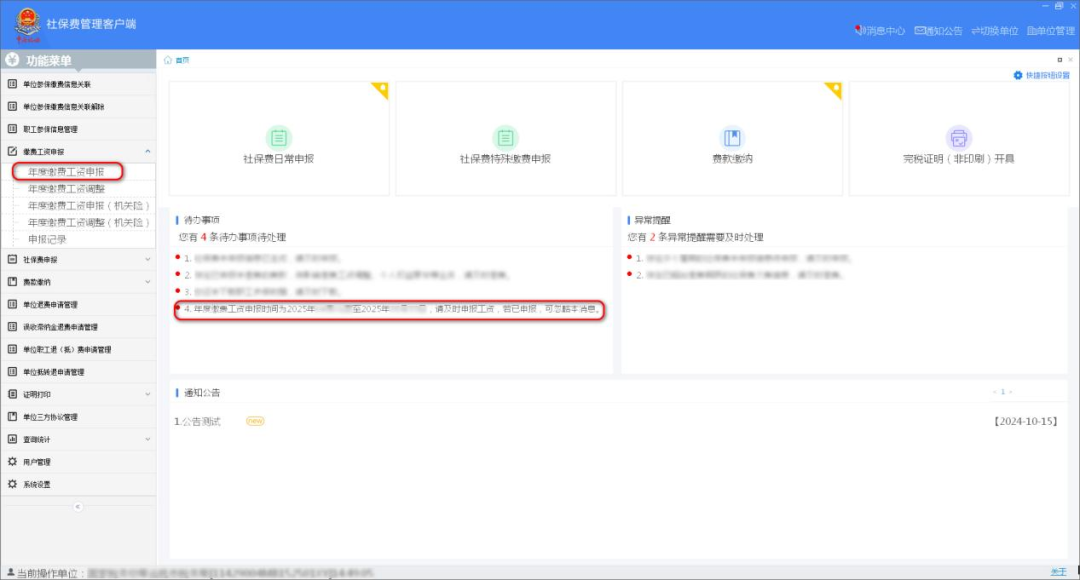Image resolution: width=1080 pixels, height=580 pixels.
Task: Open 社保费日常申报 shortcut icon
Action: point(279,138)
